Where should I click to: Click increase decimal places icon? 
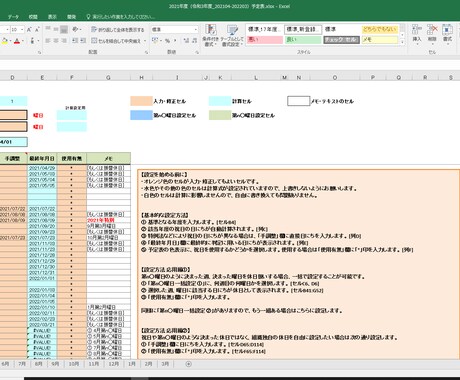click(186, 41)
